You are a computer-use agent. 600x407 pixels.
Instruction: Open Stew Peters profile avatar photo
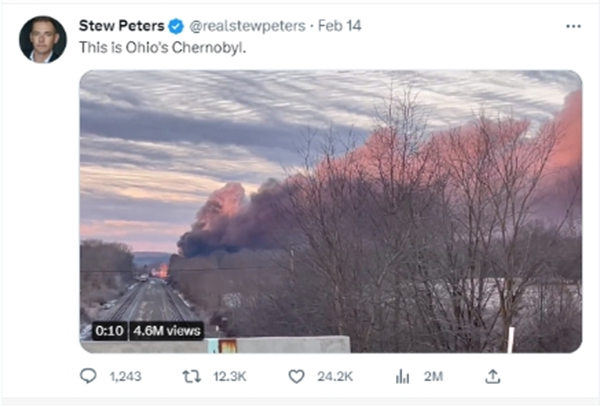[43, 39]
